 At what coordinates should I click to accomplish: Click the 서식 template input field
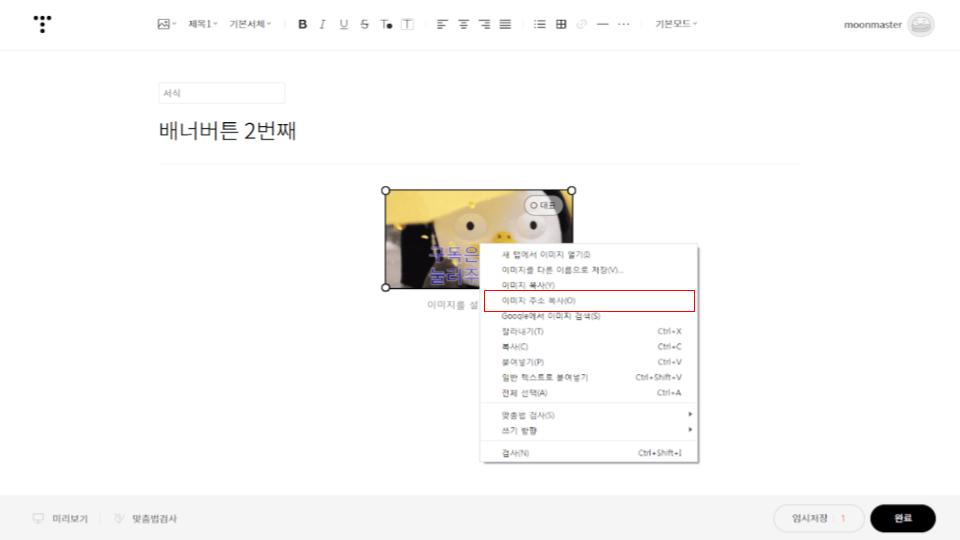click(222, 93)
